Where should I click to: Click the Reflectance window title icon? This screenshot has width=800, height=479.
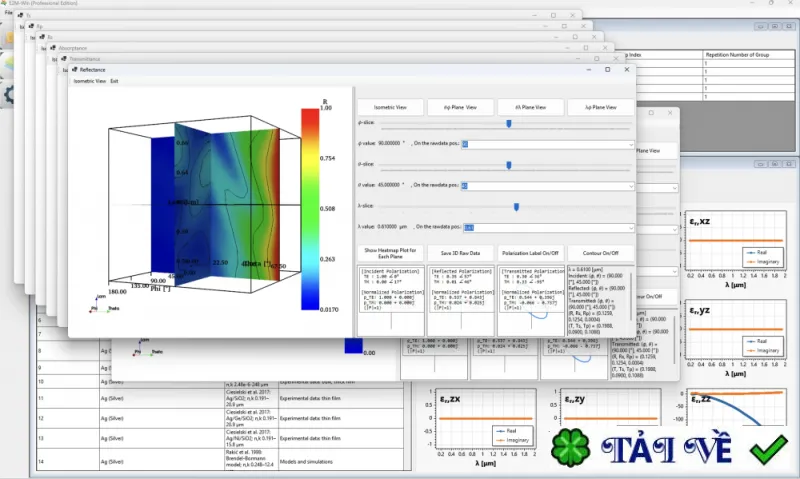[x=74, y=70]
